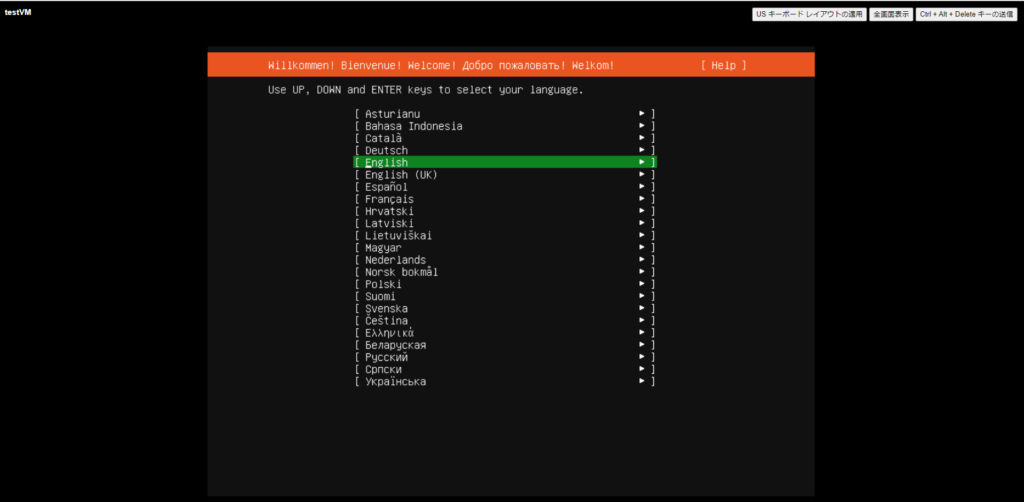Image resolution: width=1024 pixels, height=502 pixels.
Task: Pick English (UK) language
Action: pyautogui.click(x=505, y=175)
